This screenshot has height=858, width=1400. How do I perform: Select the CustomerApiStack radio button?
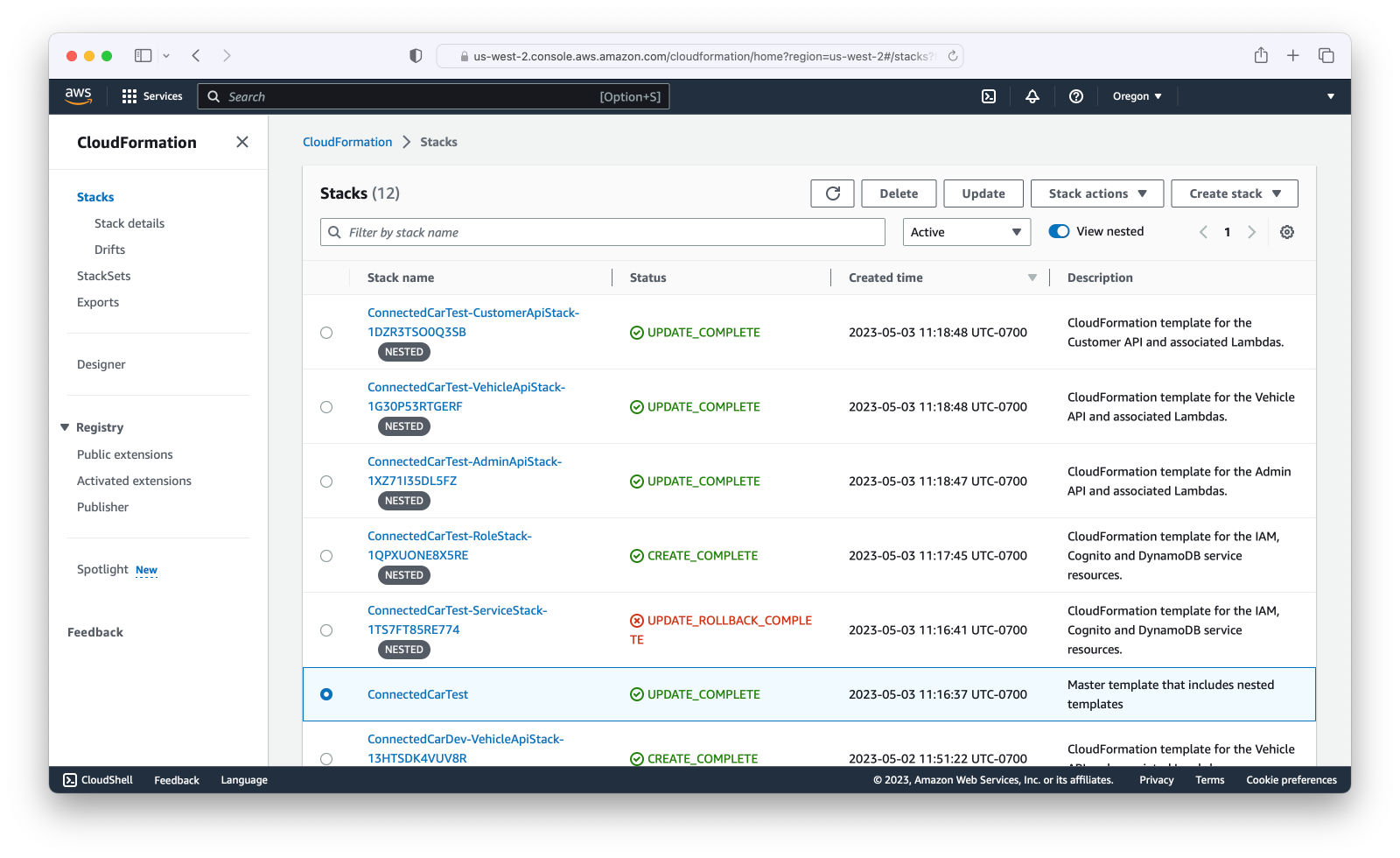point(326,333)
